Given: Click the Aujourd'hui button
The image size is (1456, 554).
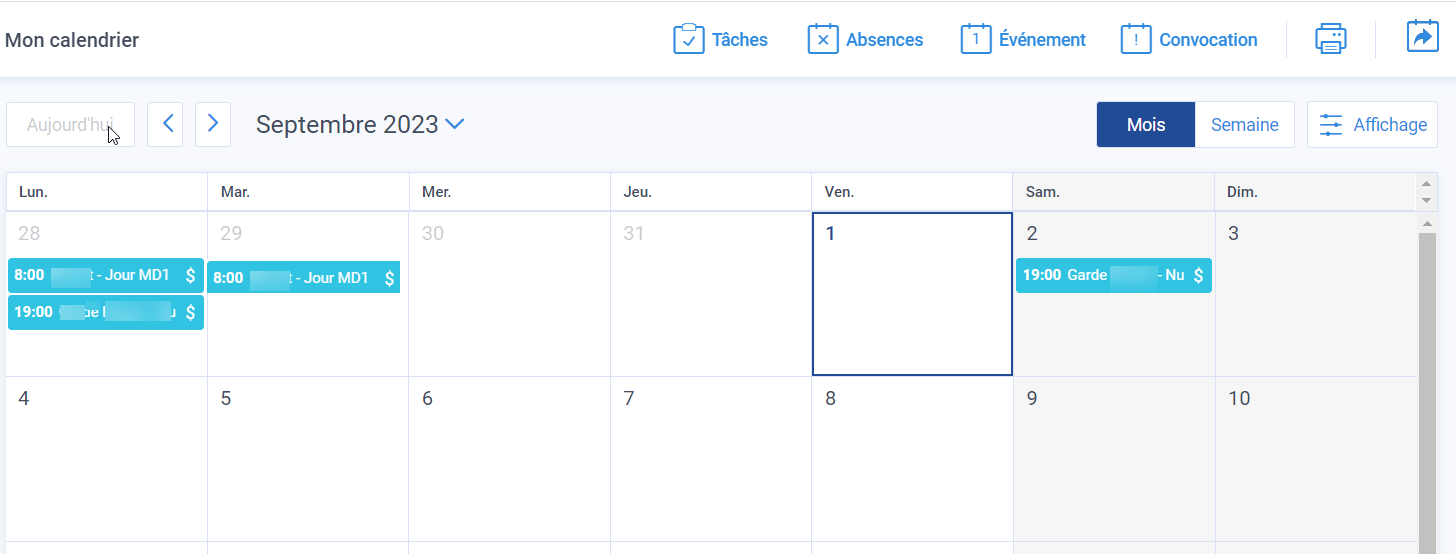Looking at the screenshot, I should (x=70, y=125).
